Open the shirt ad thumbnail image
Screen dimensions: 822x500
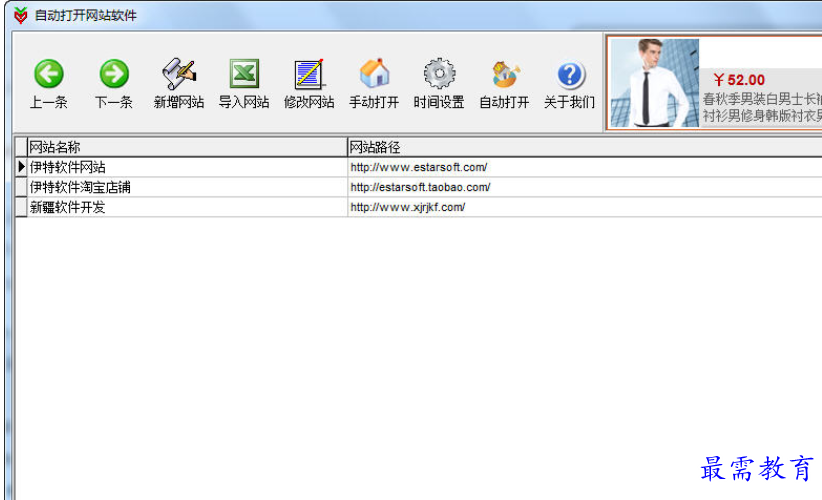(654, 83)
